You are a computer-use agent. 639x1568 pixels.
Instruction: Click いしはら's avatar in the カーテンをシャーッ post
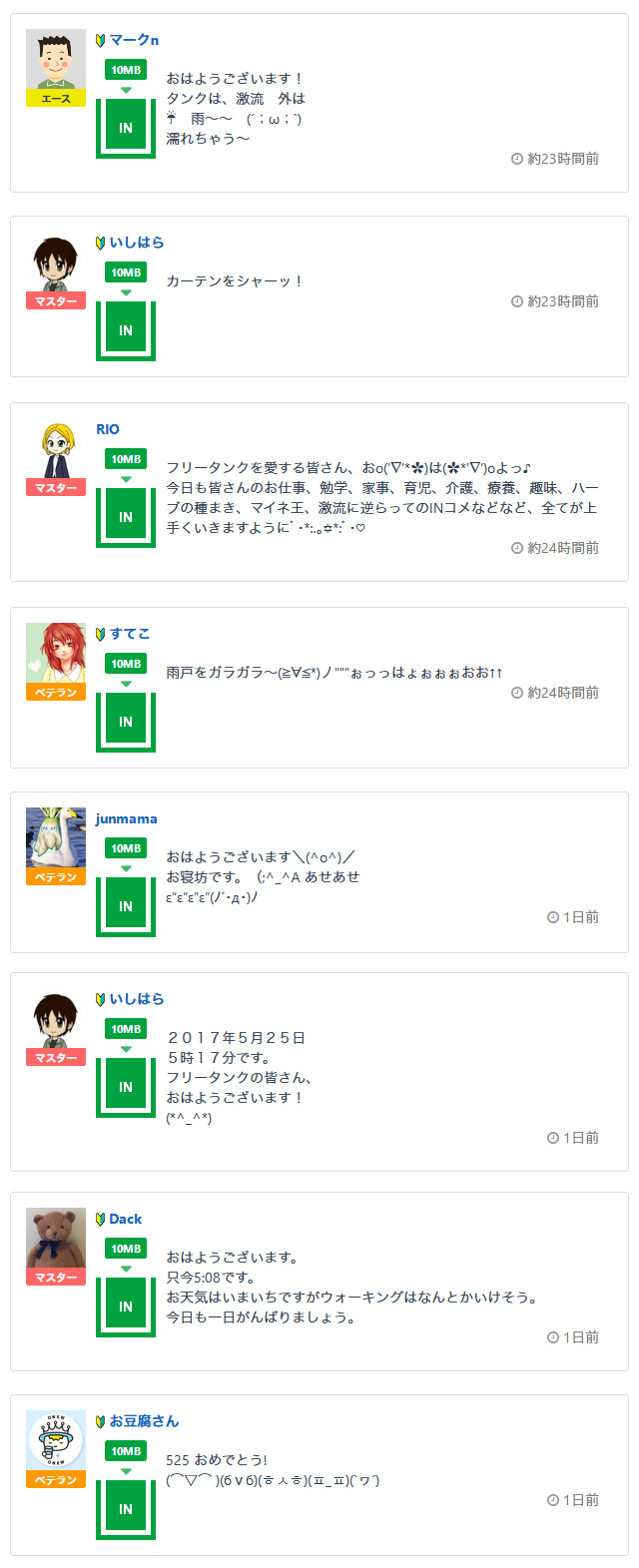click(56, 262)
